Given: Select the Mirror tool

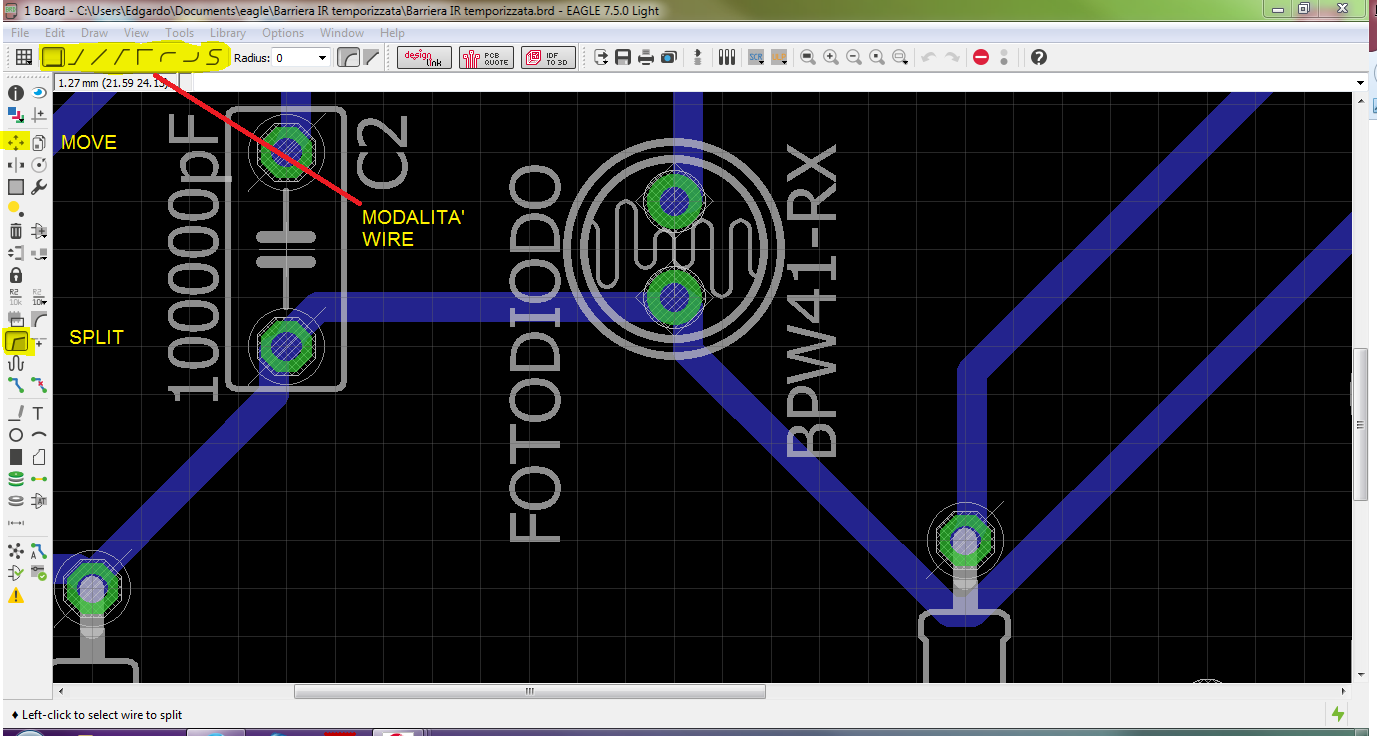Looking at the screenshot, I should 16,164.
